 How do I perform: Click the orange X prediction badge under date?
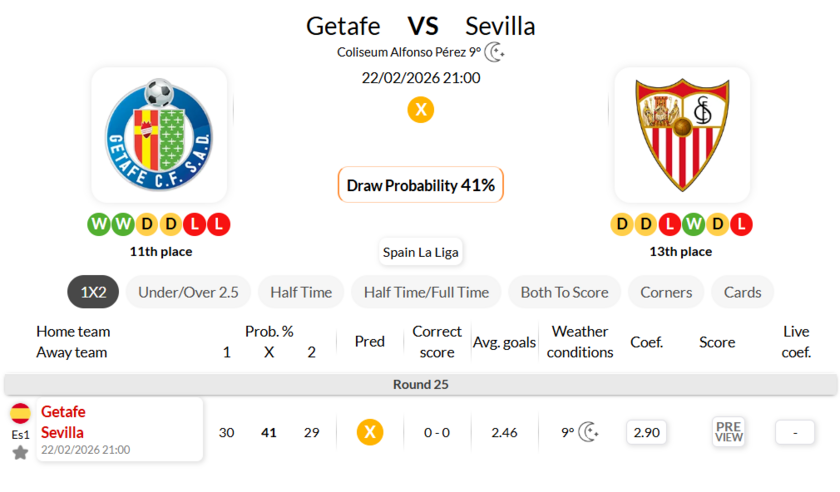(x=421, y=110)
